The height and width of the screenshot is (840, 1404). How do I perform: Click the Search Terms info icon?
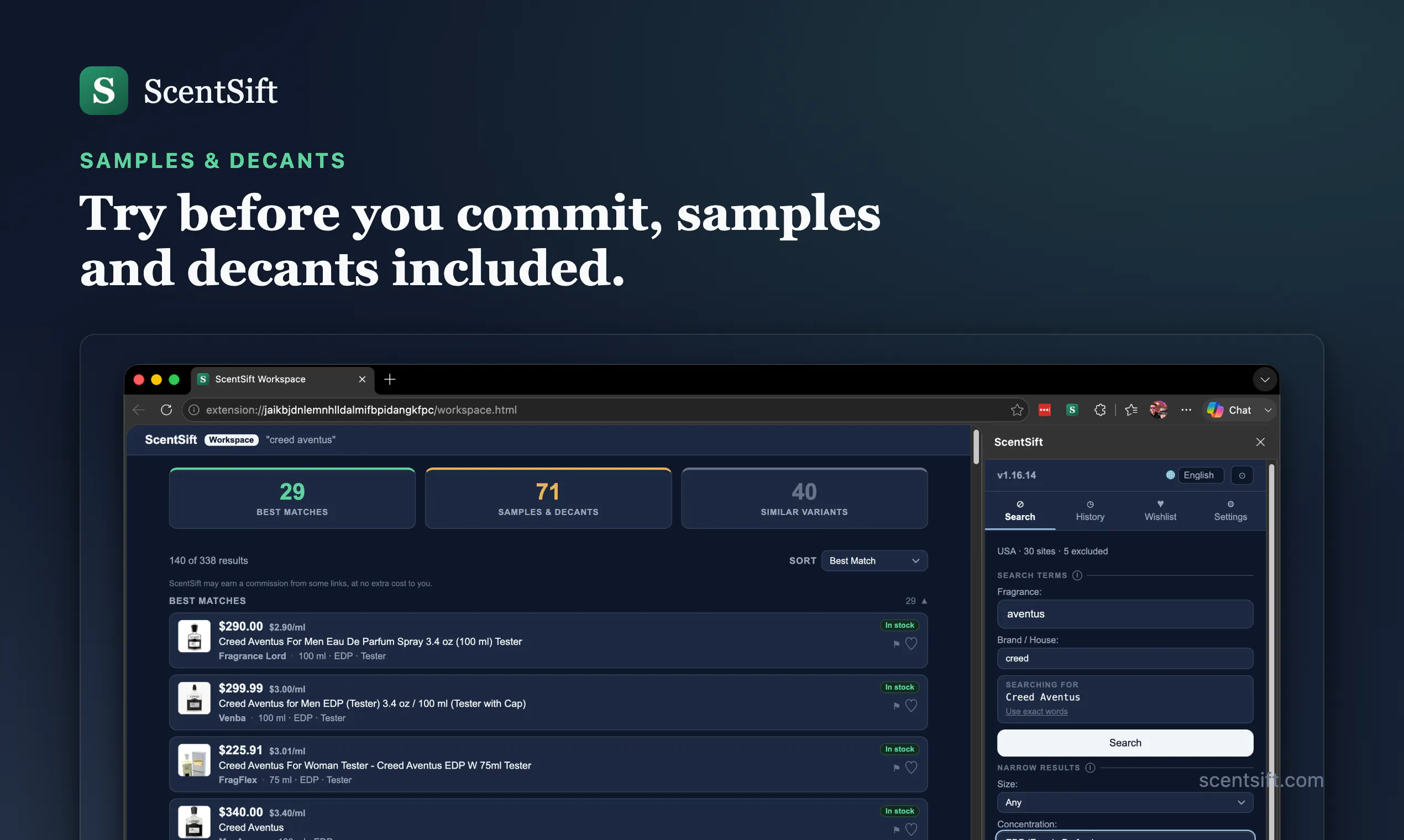coord(1077,575)
